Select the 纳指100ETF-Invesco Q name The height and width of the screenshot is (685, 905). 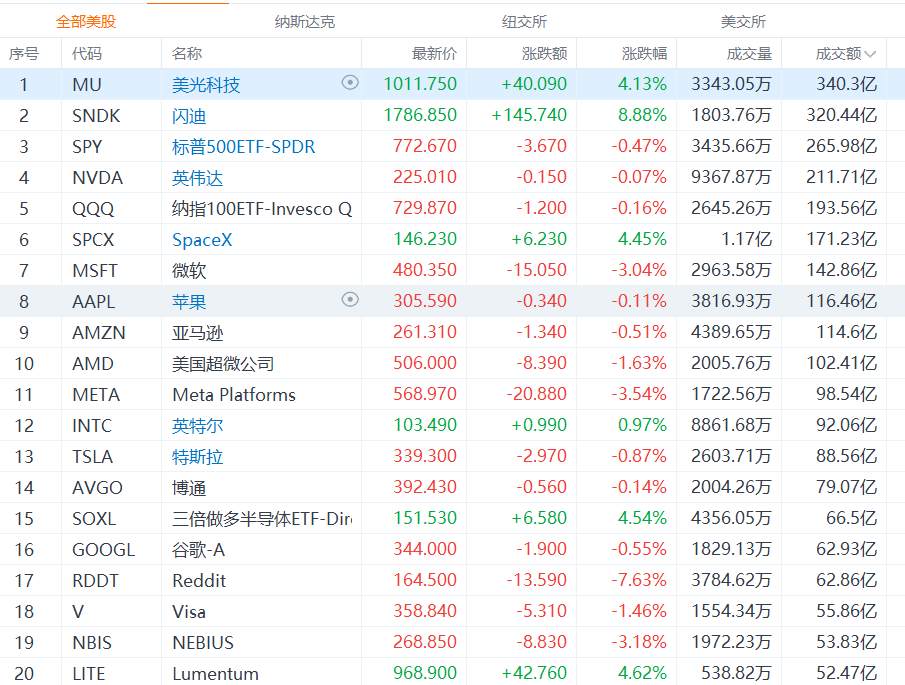[x=262, y=208]
